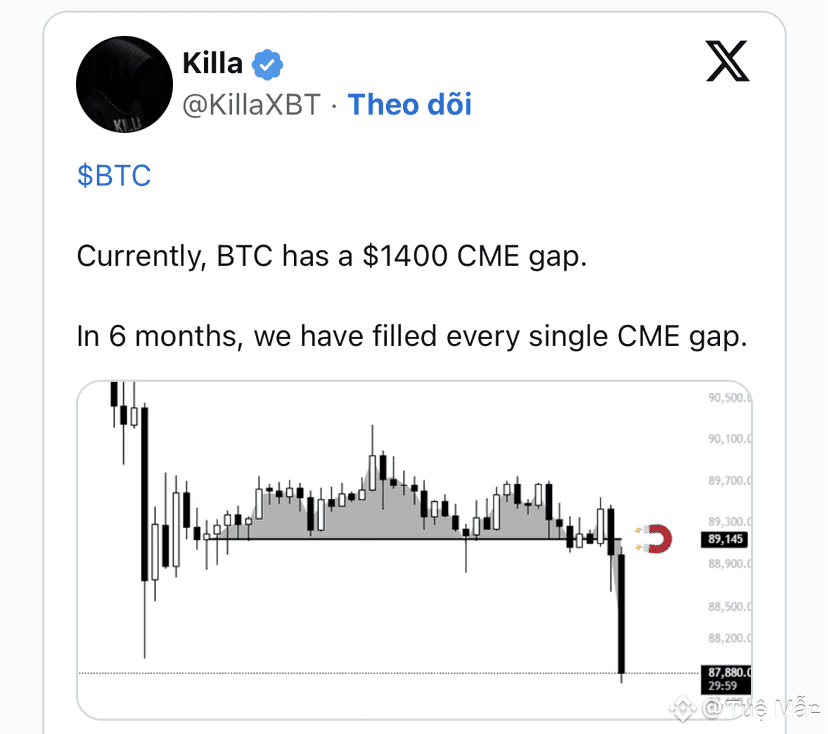
Task: Click the Killa display name
Action: click(x=212, y=64)
